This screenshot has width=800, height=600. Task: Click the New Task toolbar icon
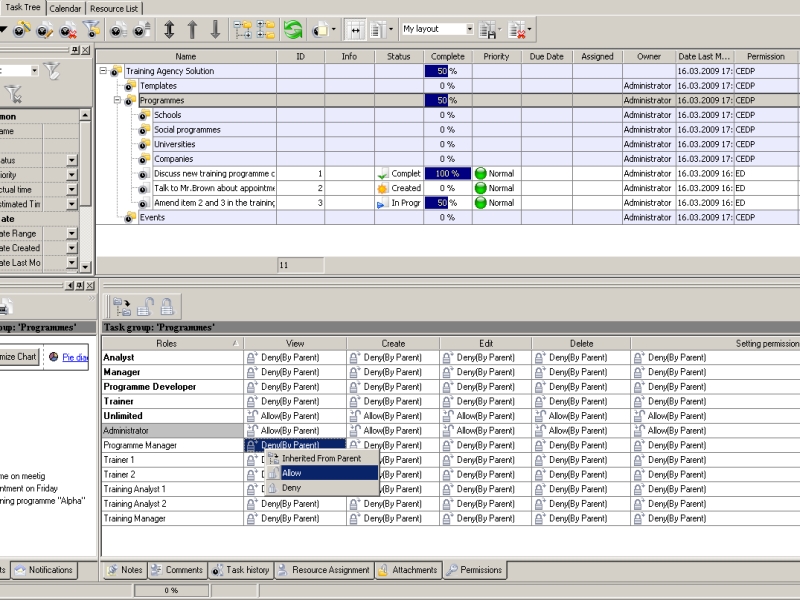[x=21, y=30]
